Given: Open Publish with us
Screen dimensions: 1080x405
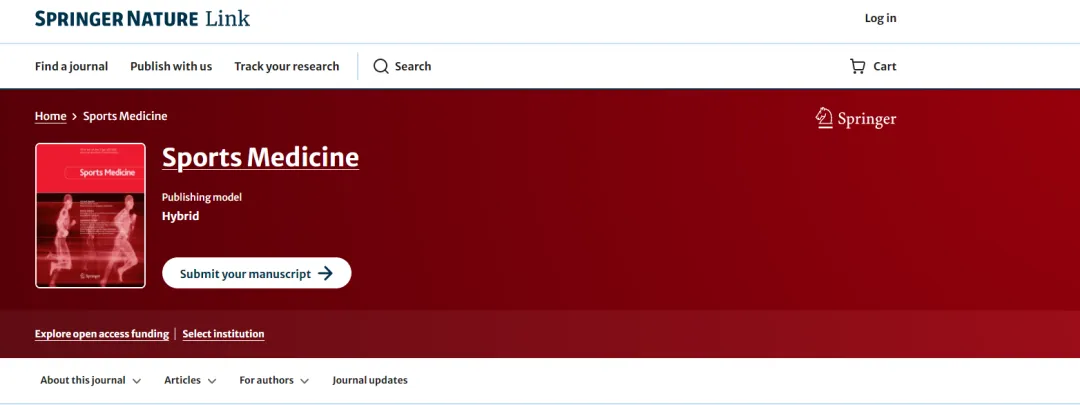Looking at the screenshot, I should coord(171,66).
